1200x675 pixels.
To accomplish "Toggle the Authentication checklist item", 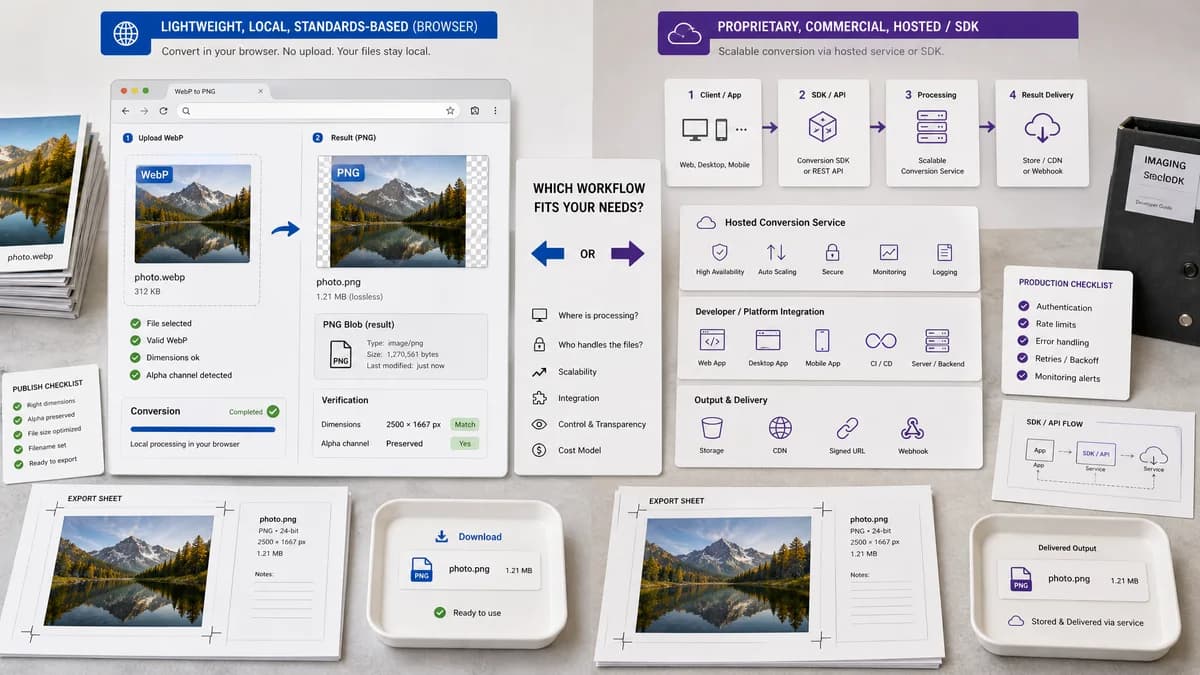I will tap(1023, 306).
